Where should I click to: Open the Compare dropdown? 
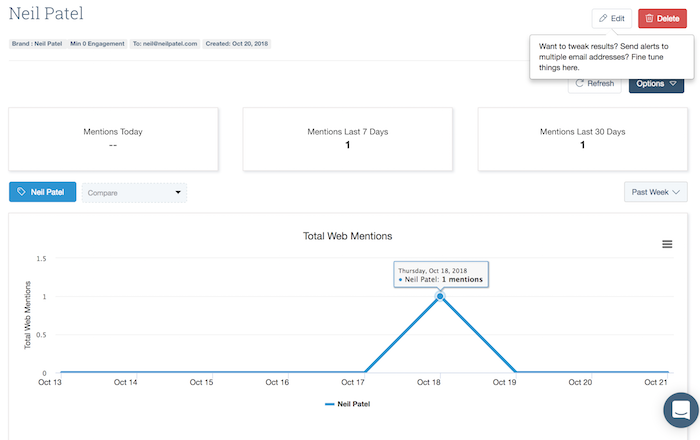pos(134,192)
